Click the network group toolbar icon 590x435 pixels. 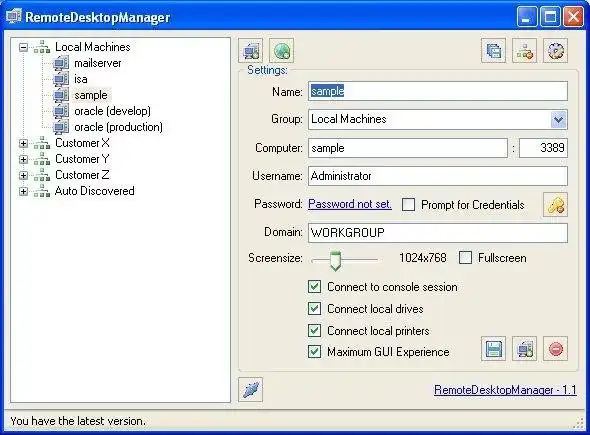coord(525,50)
